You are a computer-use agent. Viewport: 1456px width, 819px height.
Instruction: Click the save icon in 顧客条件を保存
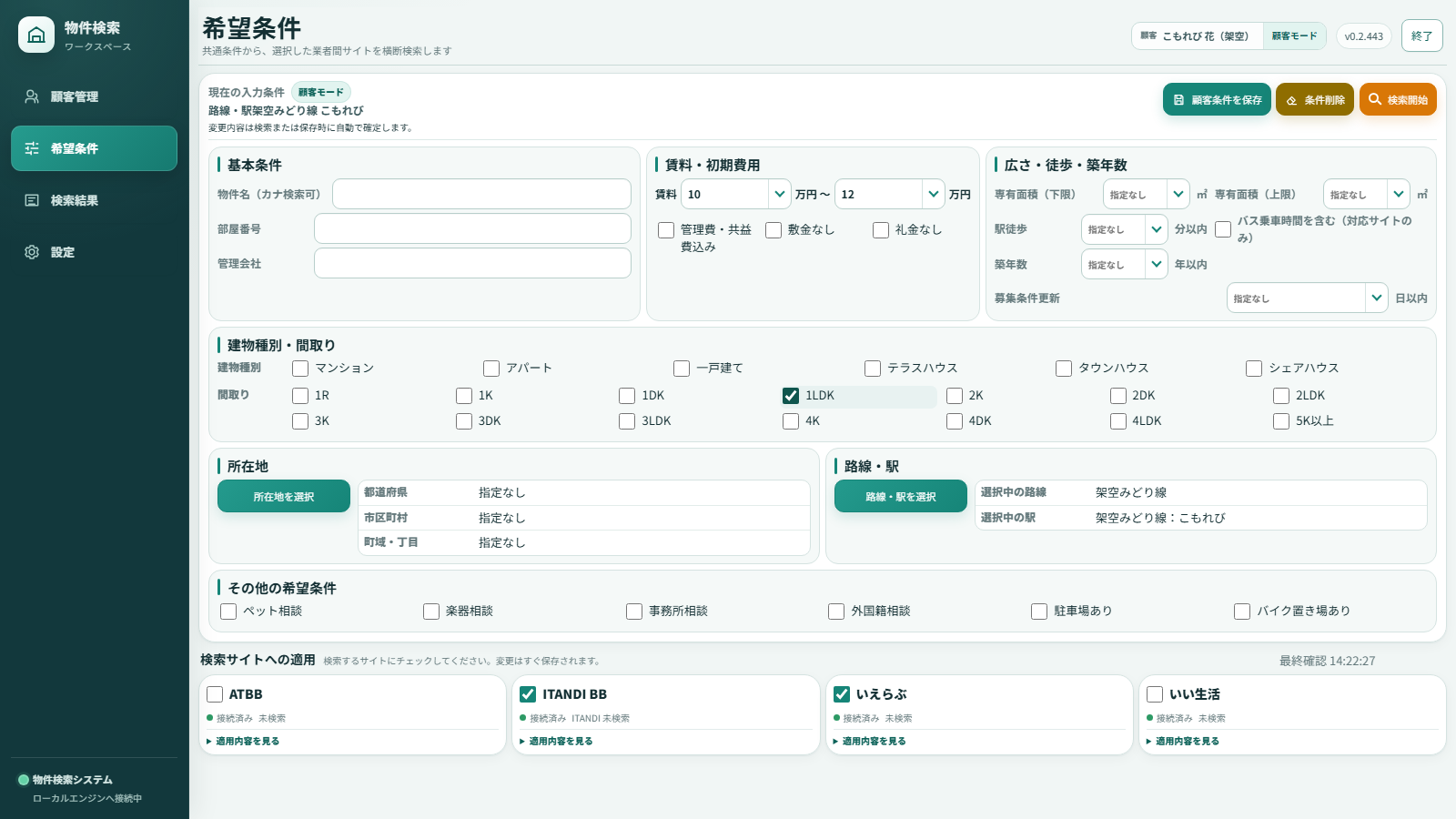point(1178,100)
